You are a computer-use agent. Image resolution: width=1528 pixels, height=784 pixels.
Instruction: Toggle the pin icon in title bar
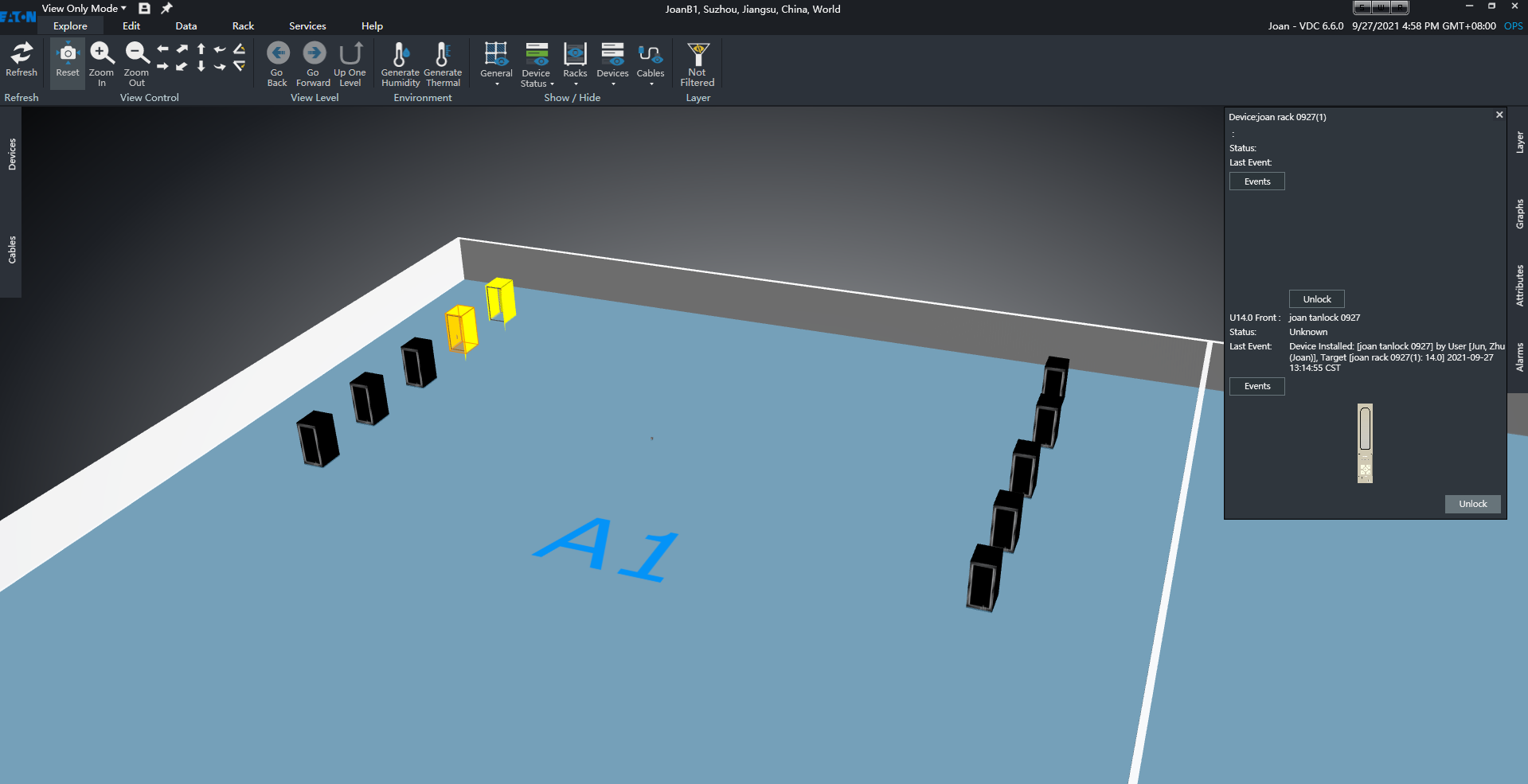[x=166, y=9]
